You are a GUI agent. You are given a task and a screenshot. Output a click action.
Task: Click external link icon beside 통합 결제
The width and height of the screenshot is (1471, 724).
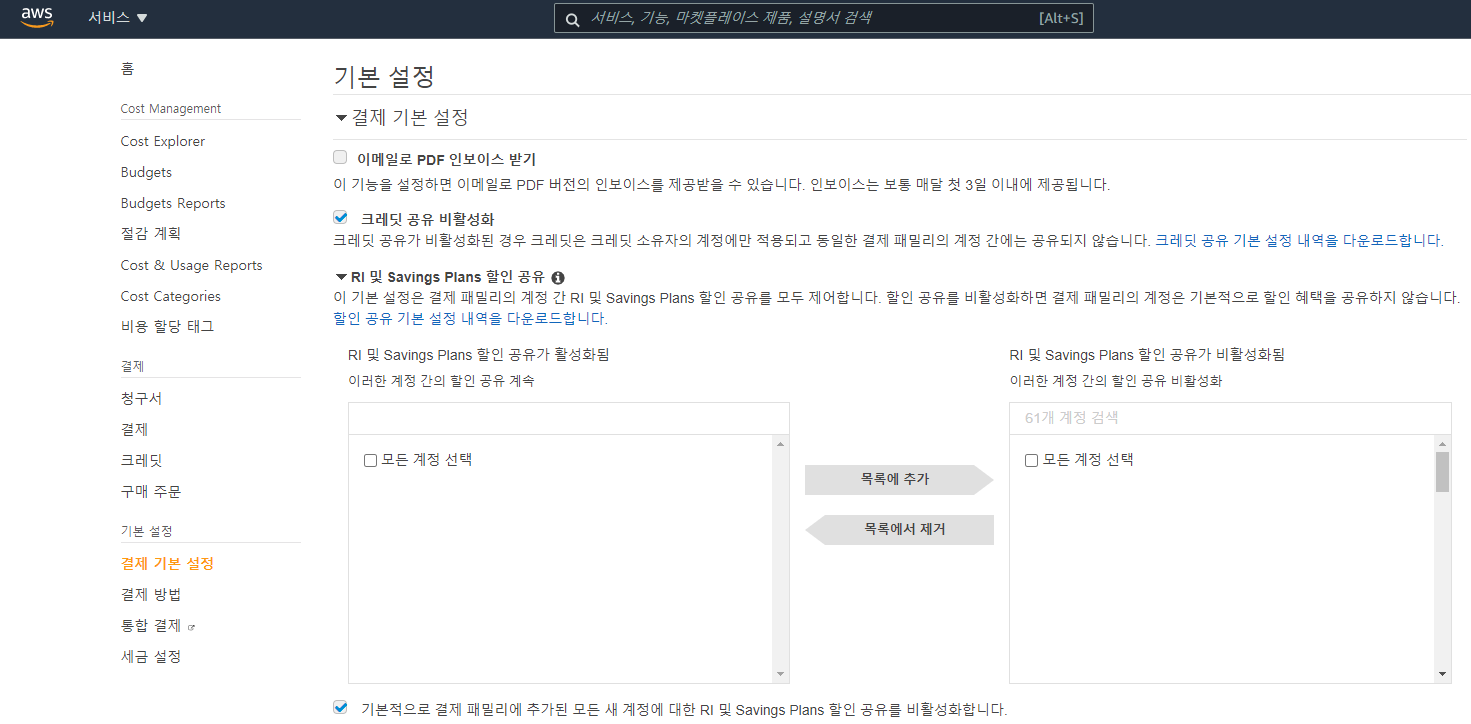(x=191, y=627)
